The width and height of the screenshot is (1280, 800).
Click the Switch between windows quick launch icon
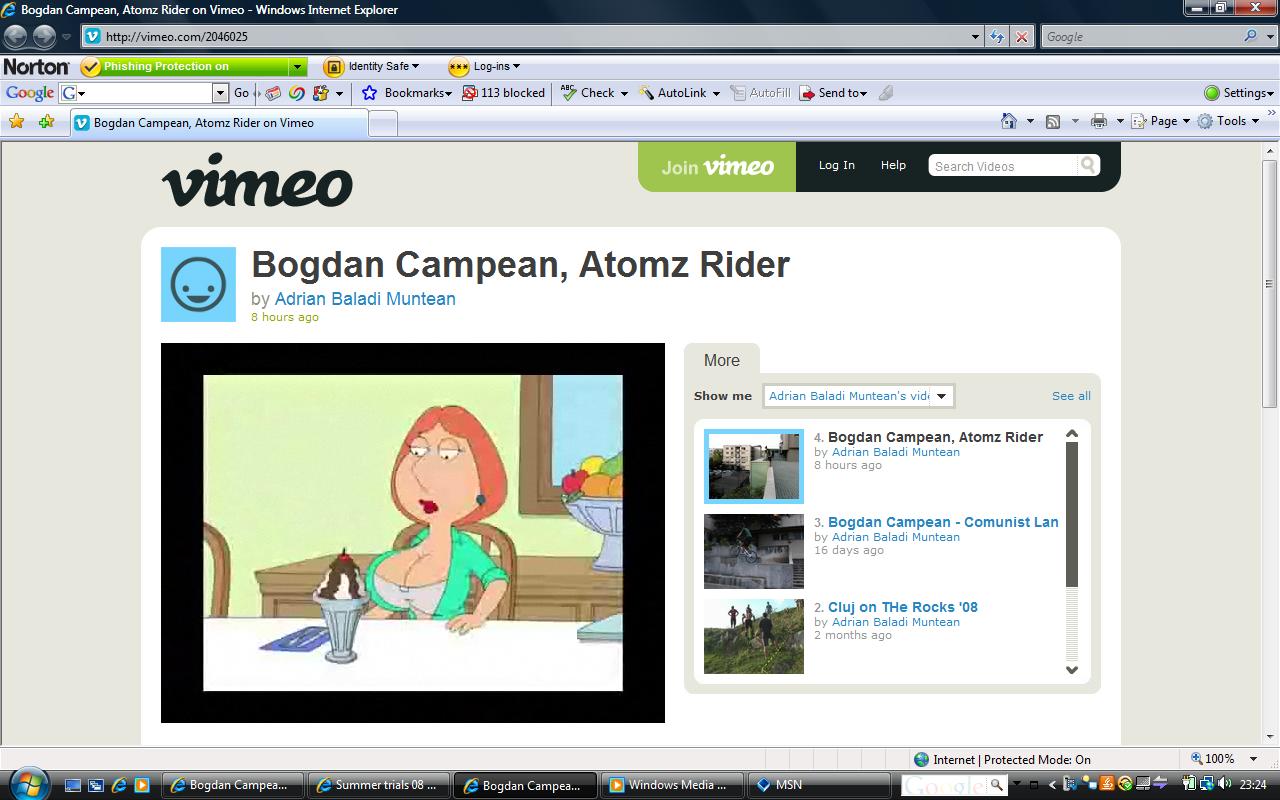96,785
